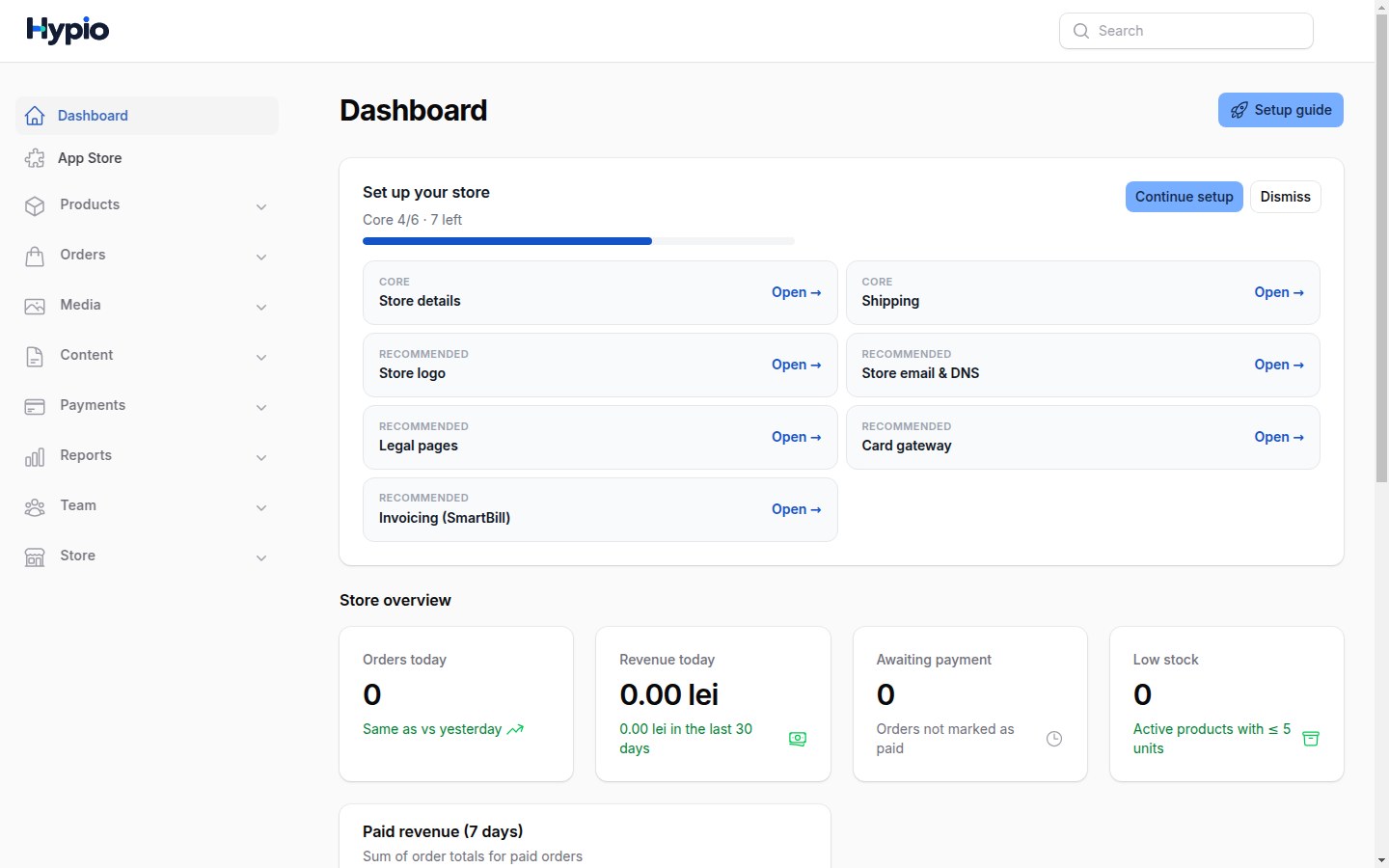Click the Store shop icon
Screen dimensions: 1389x868
click(35, 556)
